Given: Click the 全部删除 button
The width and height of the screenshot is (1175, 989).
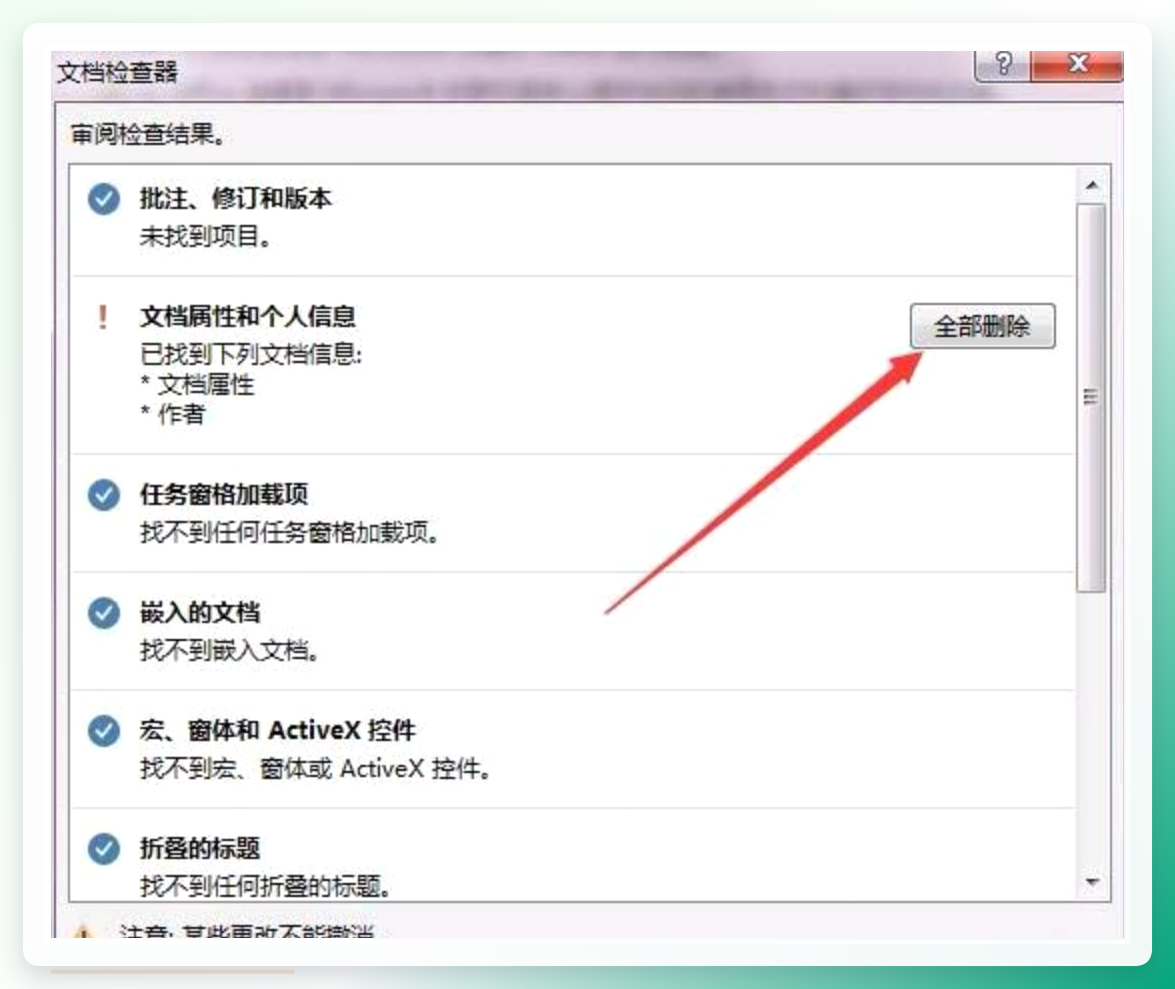Looking at the screenshot, I should pos(982,326).
